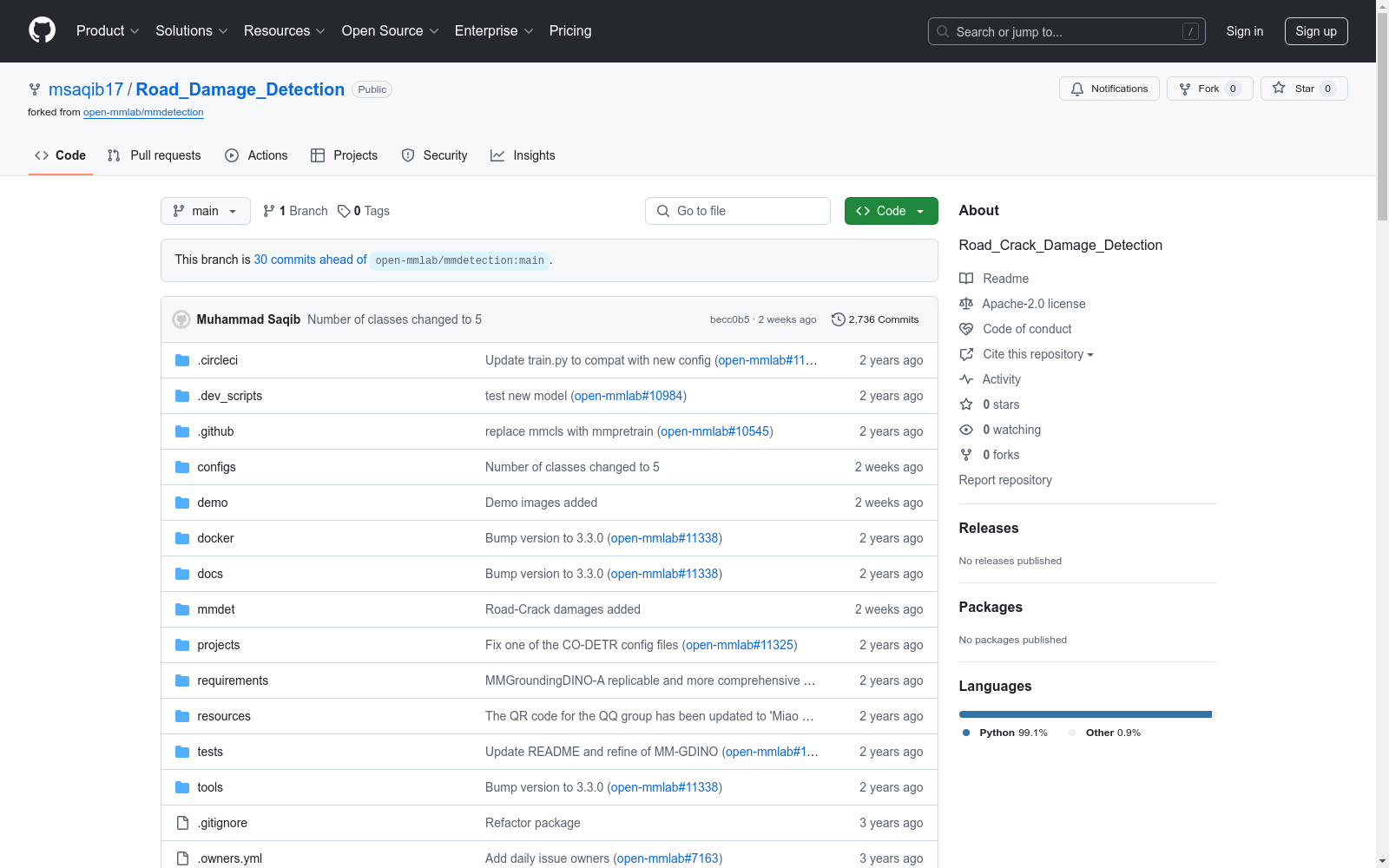The image size is (1389, 868).
Task: Go to the GitHub homepage logo
Action: coord(42,30)
